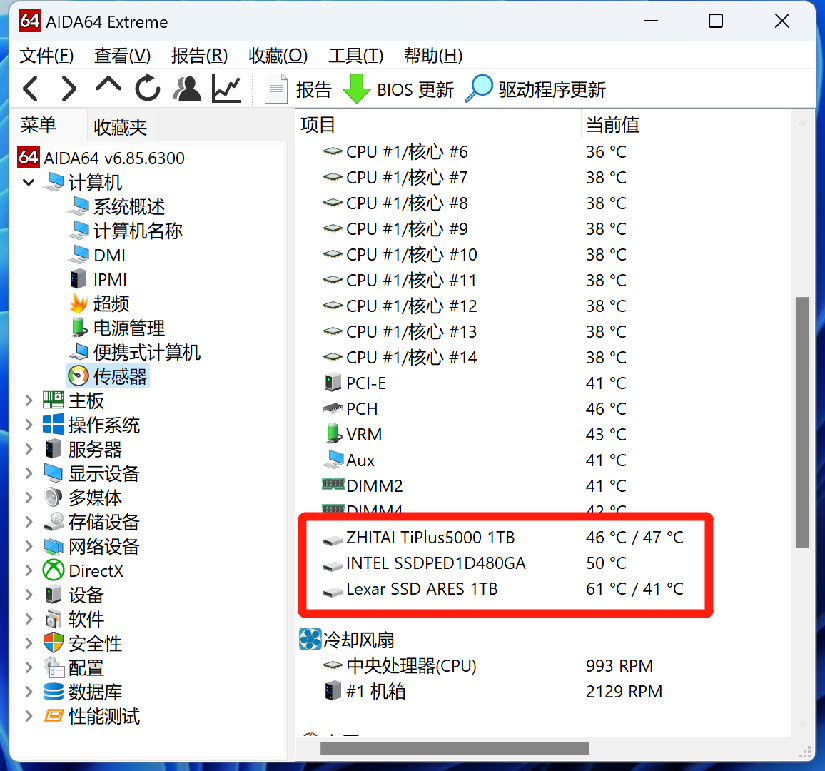The width and height of the screenshot is (825, 771).
Task: Click the DirectX Xbox logo icon
Action: [x=53, y=570]
